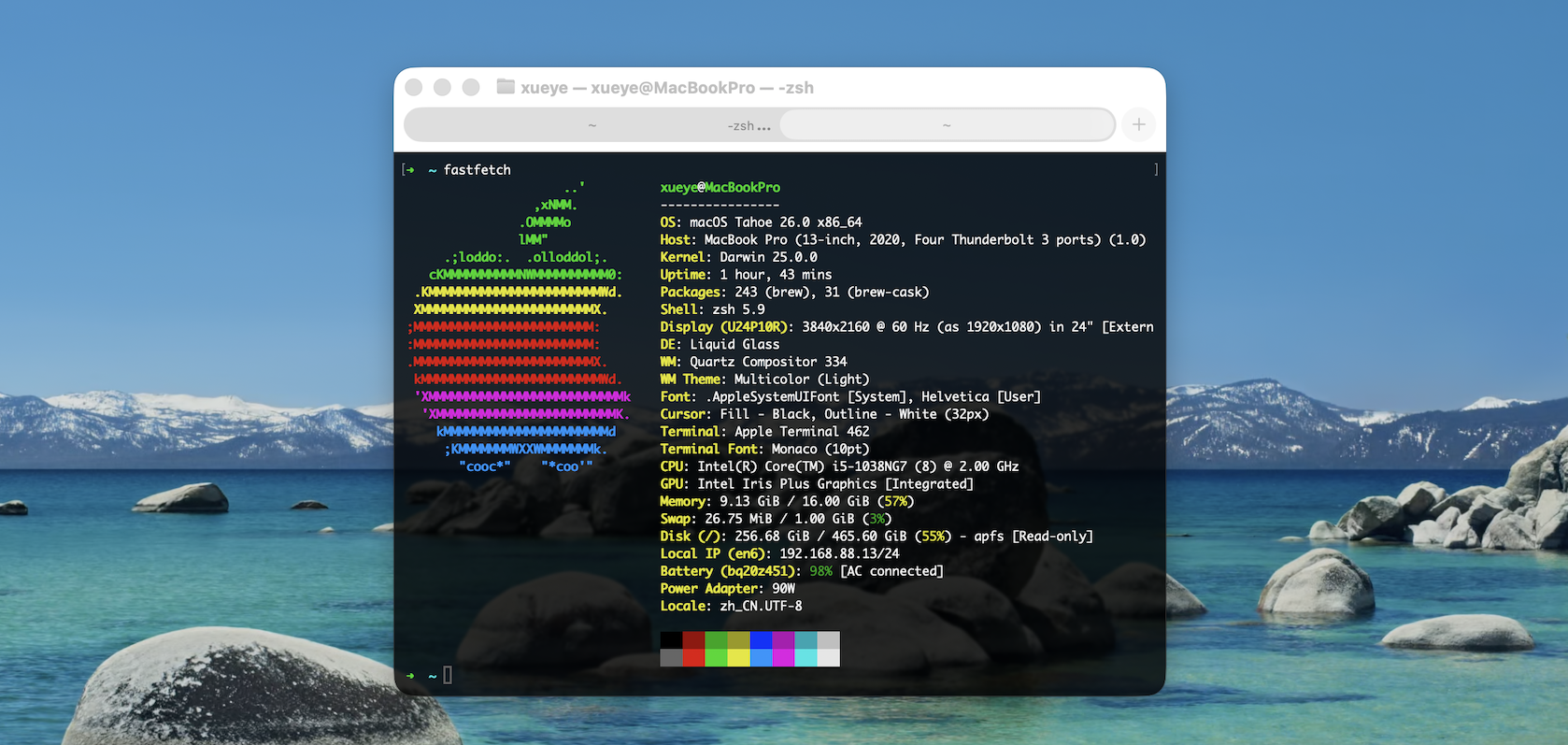The image size is (1568, 745).
Task: Zoom the Terminal window using the third button
Action: 471,87
